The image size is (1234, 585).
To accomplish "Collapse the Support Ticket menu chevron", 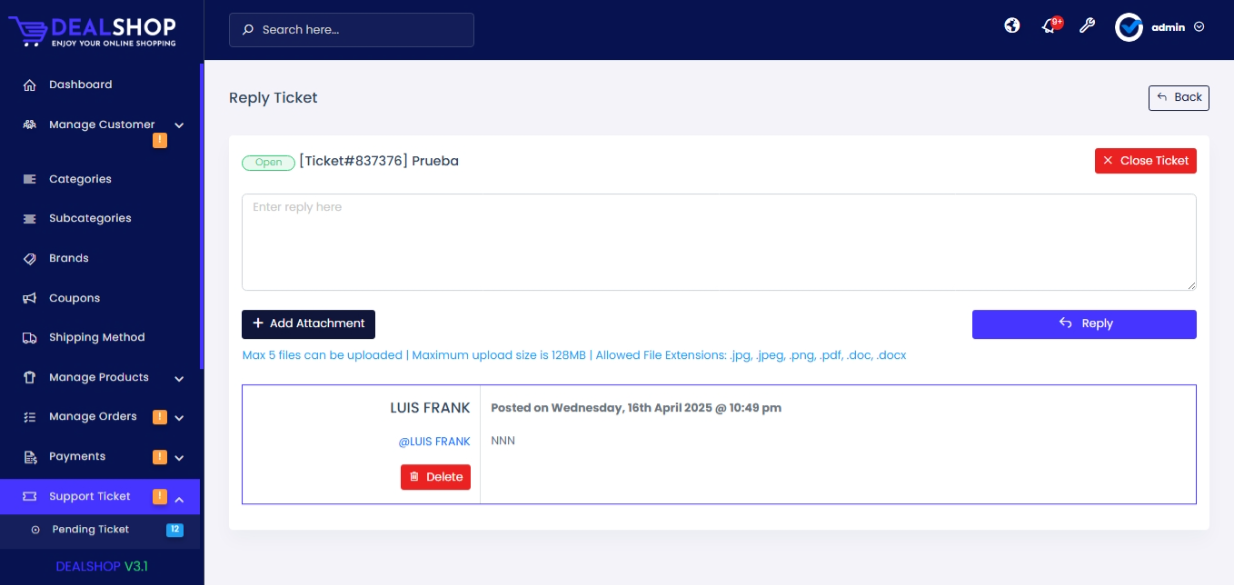I will pos(180,497).
